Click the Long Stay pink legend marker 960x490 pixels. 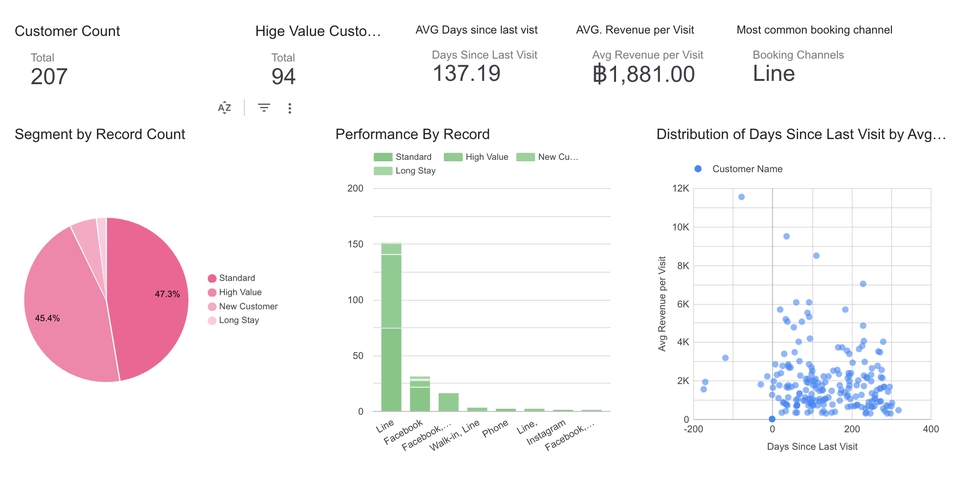click(x=212, y=320)
